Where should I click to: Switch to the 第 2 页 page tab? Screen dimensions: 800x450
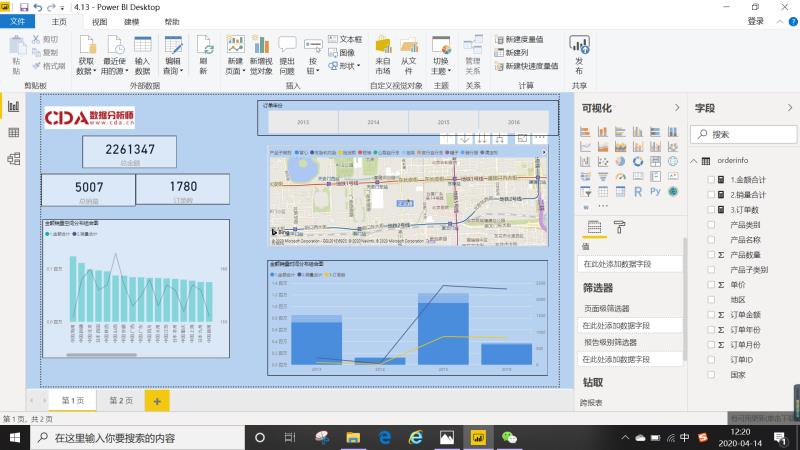tap(120, 400)
